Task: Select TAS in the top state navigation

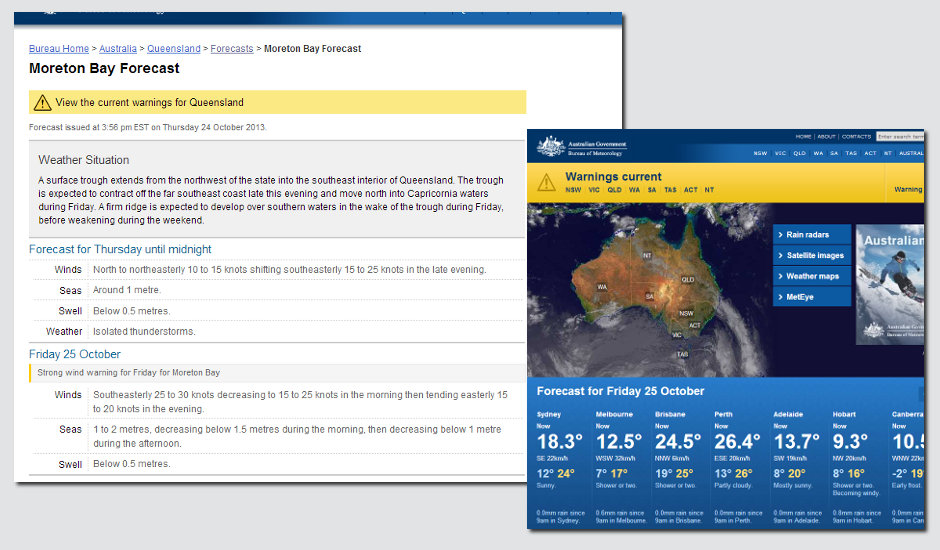Action: tap(851, 154)
